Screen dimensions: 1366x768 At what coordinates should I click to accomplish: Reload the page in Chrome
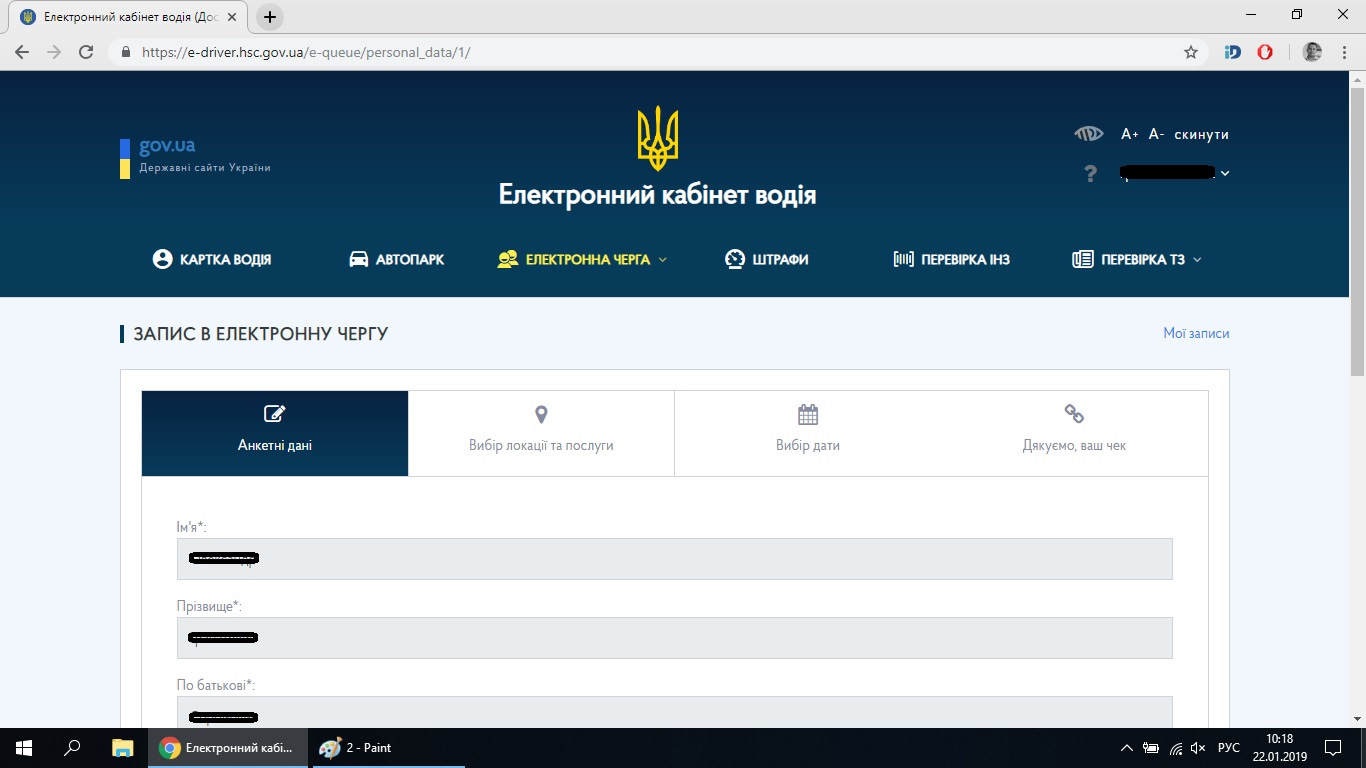(x=86, y=52)
